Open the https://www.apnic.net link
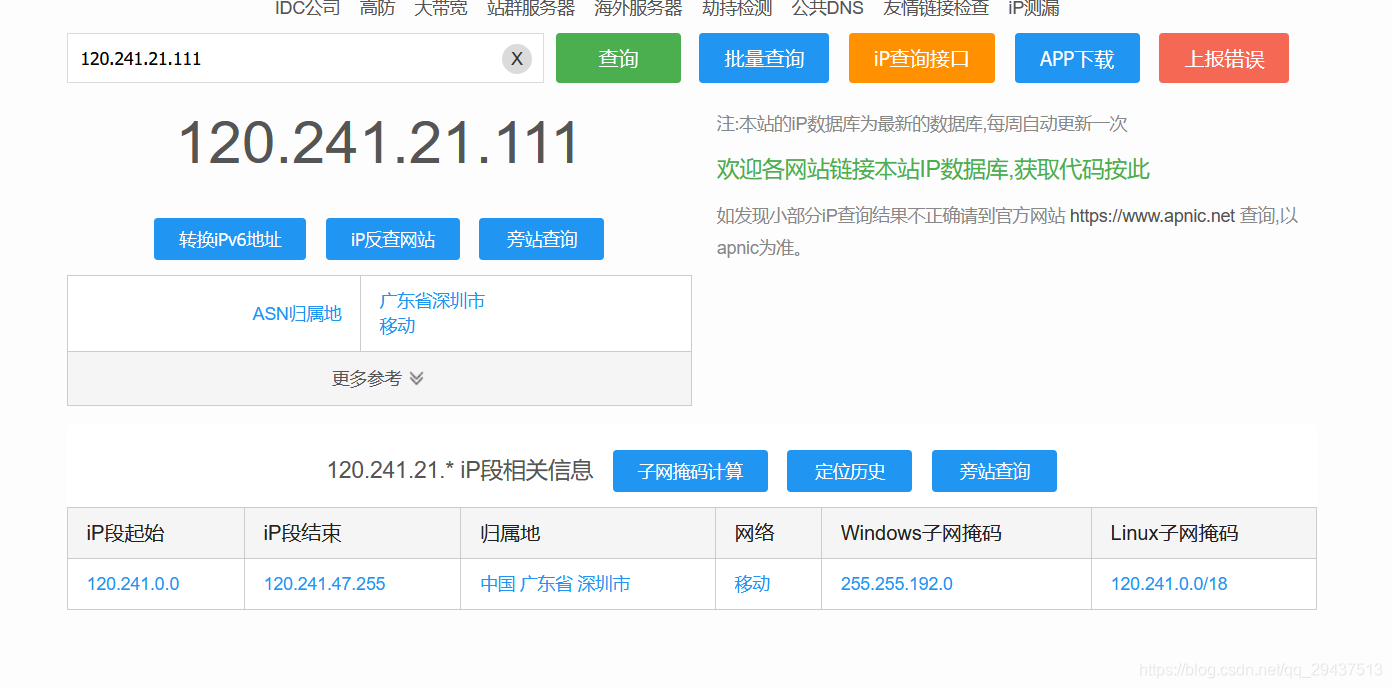Viewport: 1392px width, 688px height. pyautogui.click(x=1152, y=215)
